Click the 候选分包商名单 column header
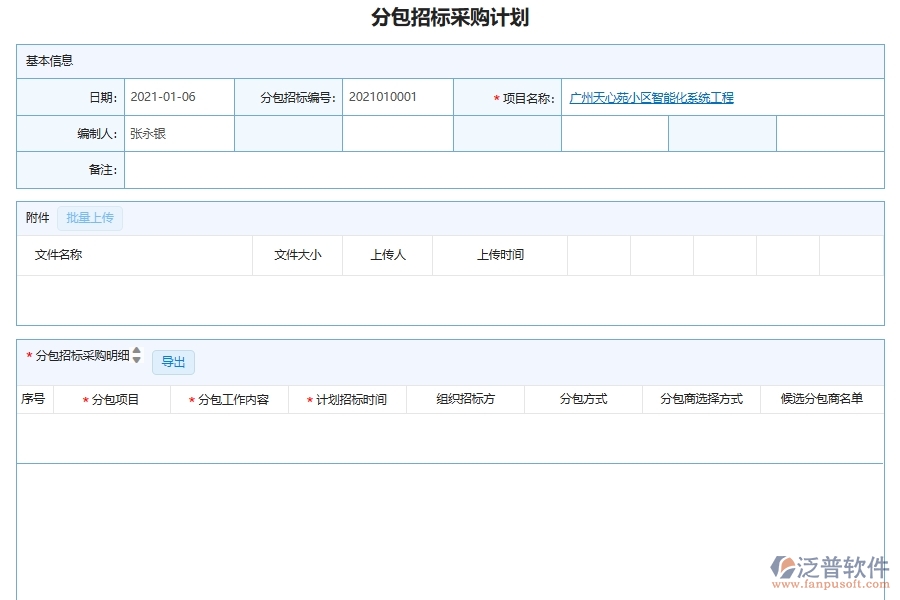 pyautogui.click(x=821, y=398)
